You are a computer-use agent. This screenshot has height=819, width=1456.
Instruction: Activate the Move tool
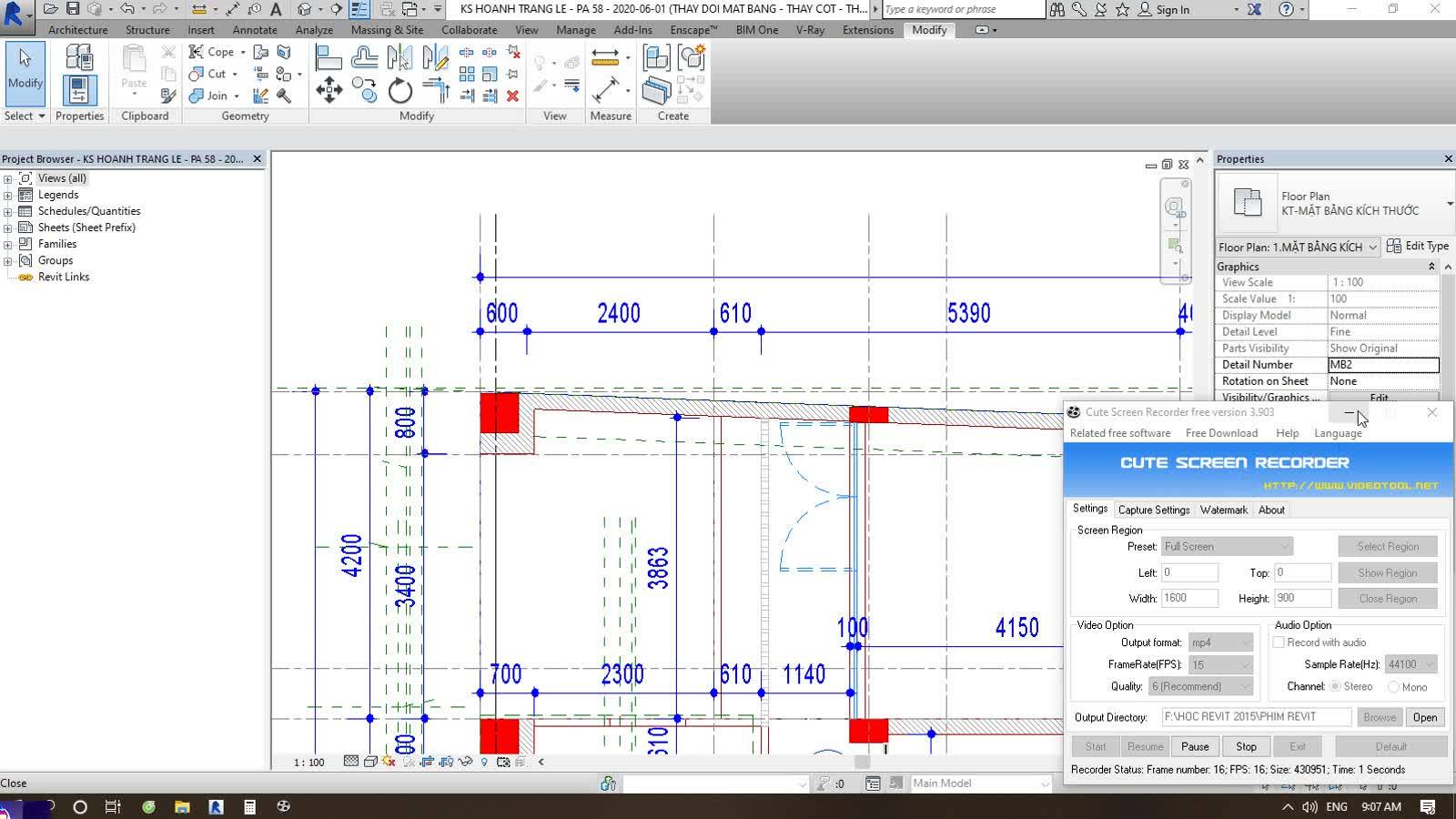click(329, 91)
